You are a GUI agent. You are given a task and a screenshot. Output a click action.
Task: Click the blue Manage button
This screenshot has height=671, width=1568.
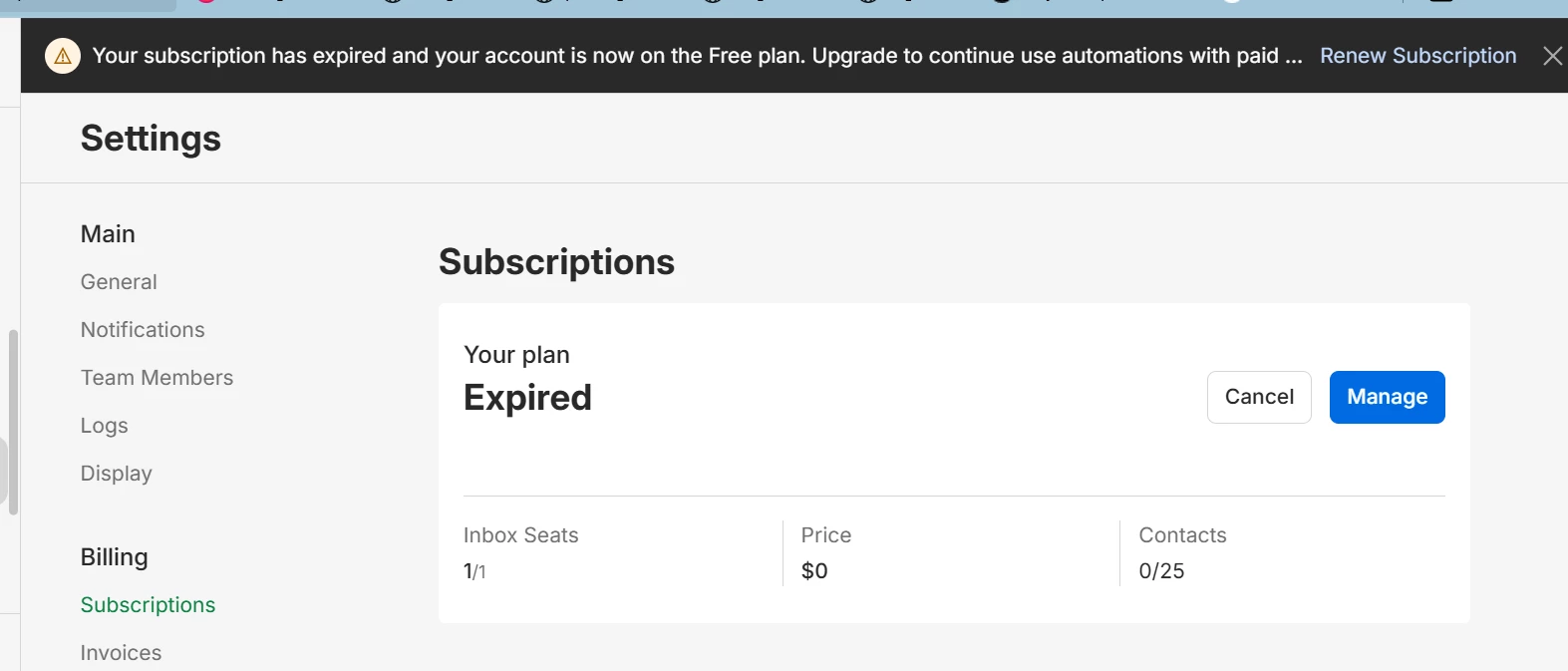click(x=1387, y=397)
